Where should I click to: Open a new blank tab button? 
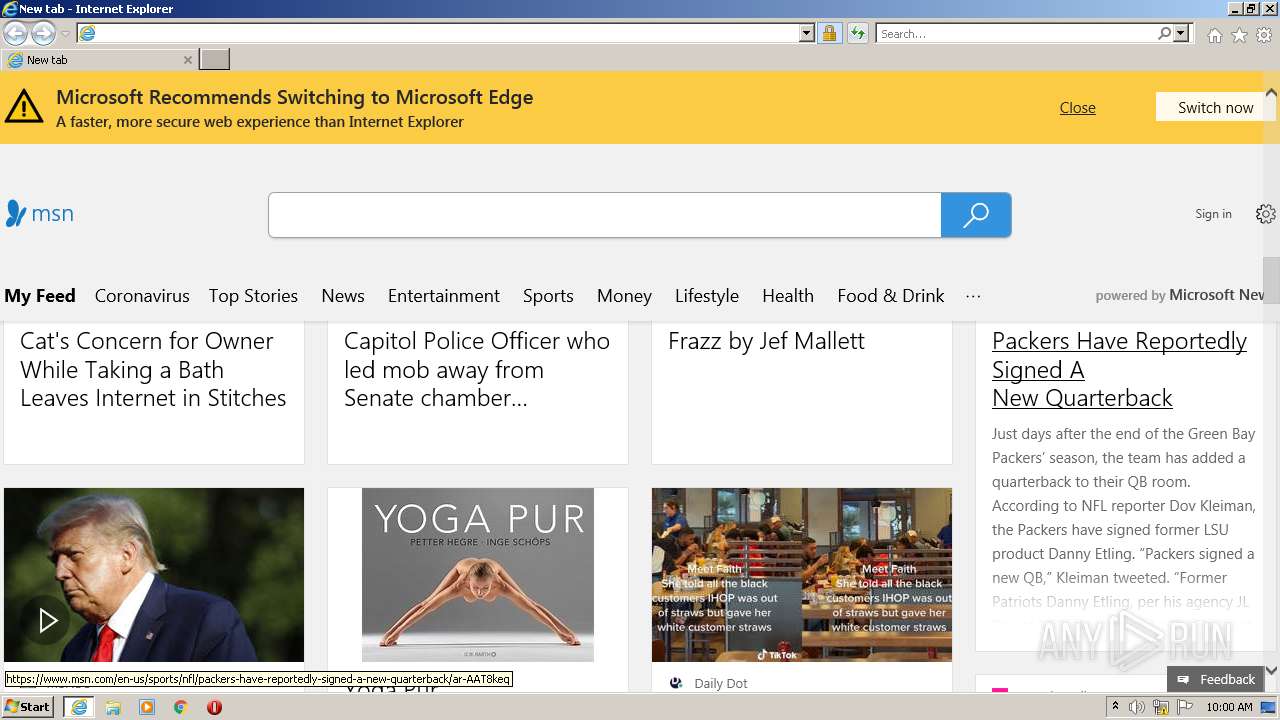pyautogui.click(x=215, y=60)
